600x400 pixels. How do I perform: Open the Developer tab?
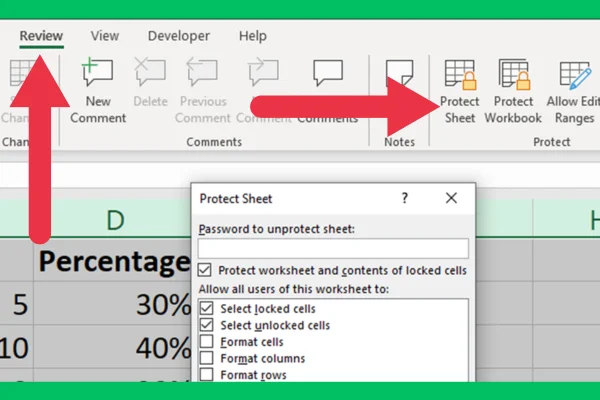179,36
